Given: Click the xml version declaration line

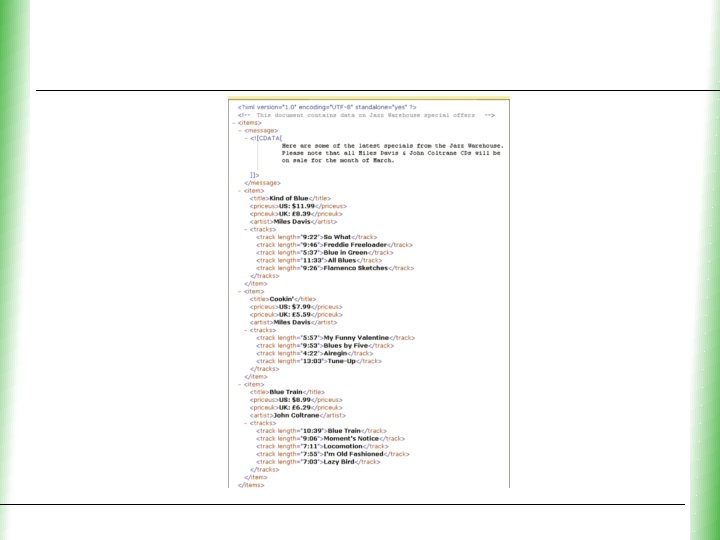Looking at the screenshot, I should 327,107.
